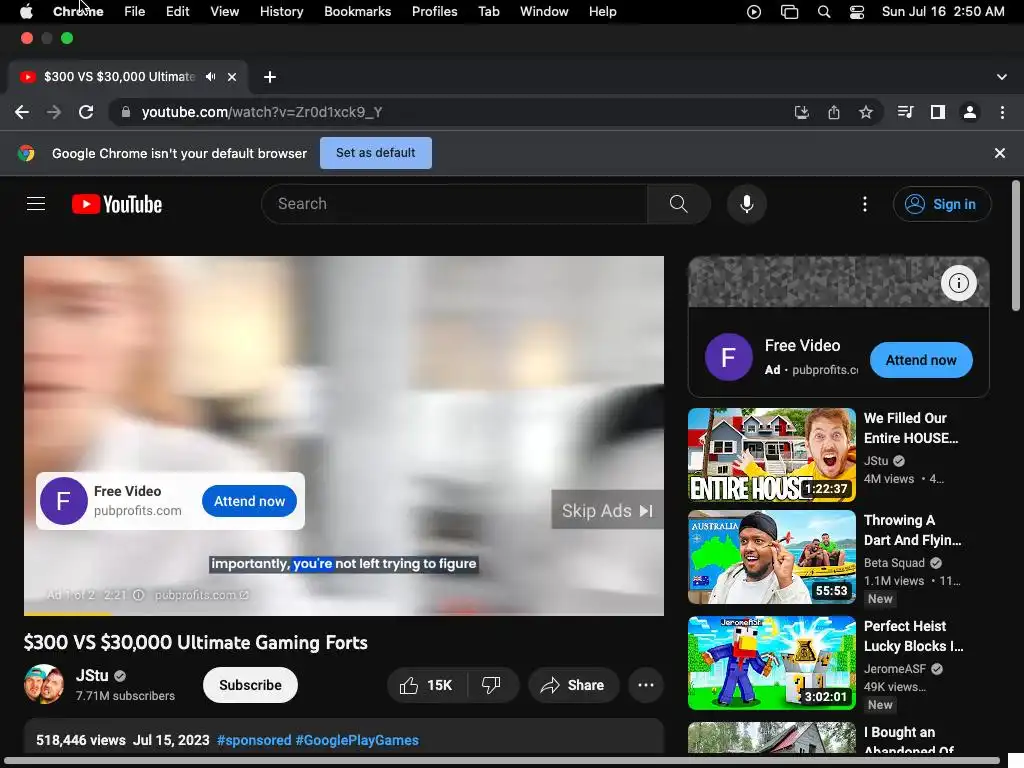
Task: Set Chrome as default browser
Action: point(376,153)
